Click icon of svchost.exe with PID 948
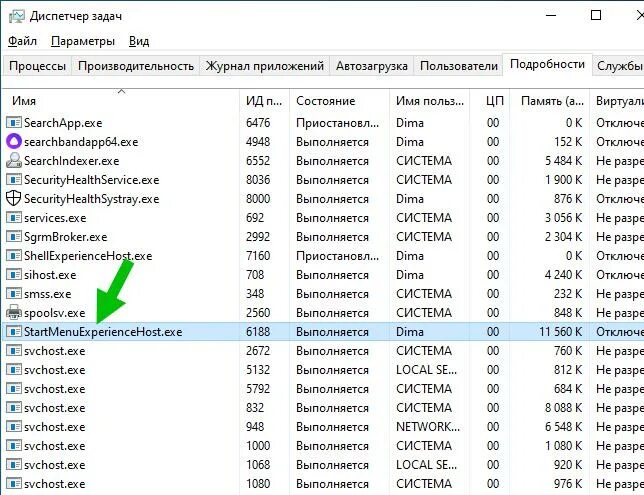Screen dimensions: 644x495 14,427
